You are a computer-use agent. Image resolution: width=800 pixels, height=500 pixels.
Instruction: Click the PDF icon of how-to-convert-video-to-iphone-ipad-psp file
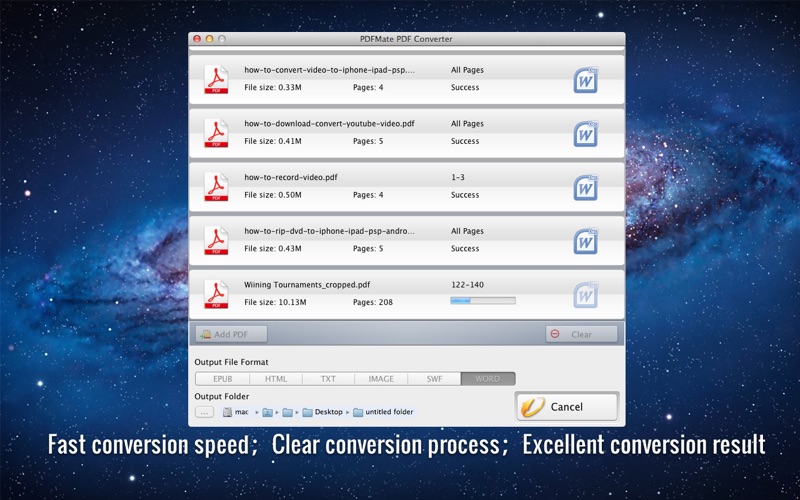pos(216,80)
